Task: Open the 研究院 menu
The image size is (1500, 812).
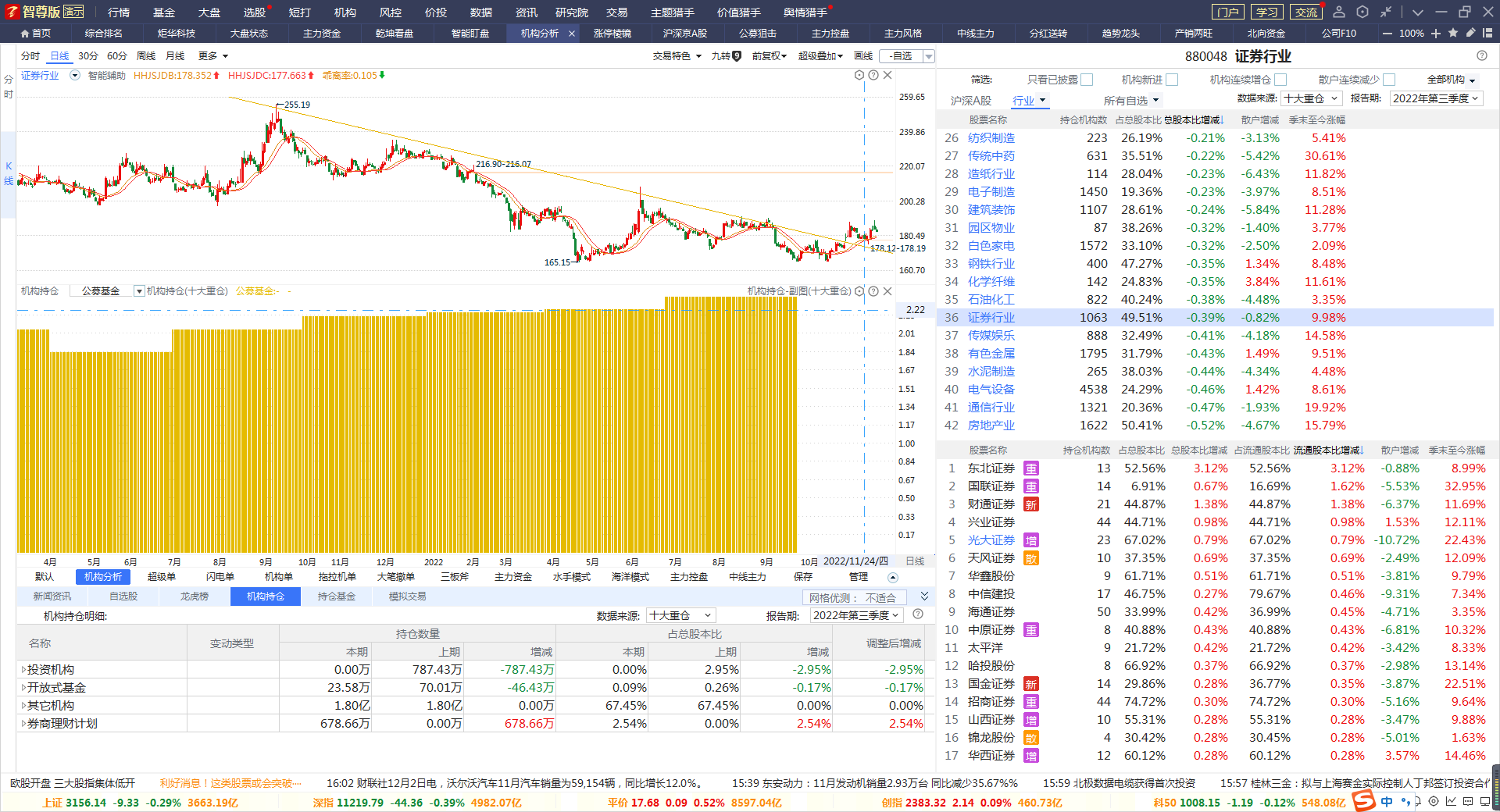Action: [572, 12]
